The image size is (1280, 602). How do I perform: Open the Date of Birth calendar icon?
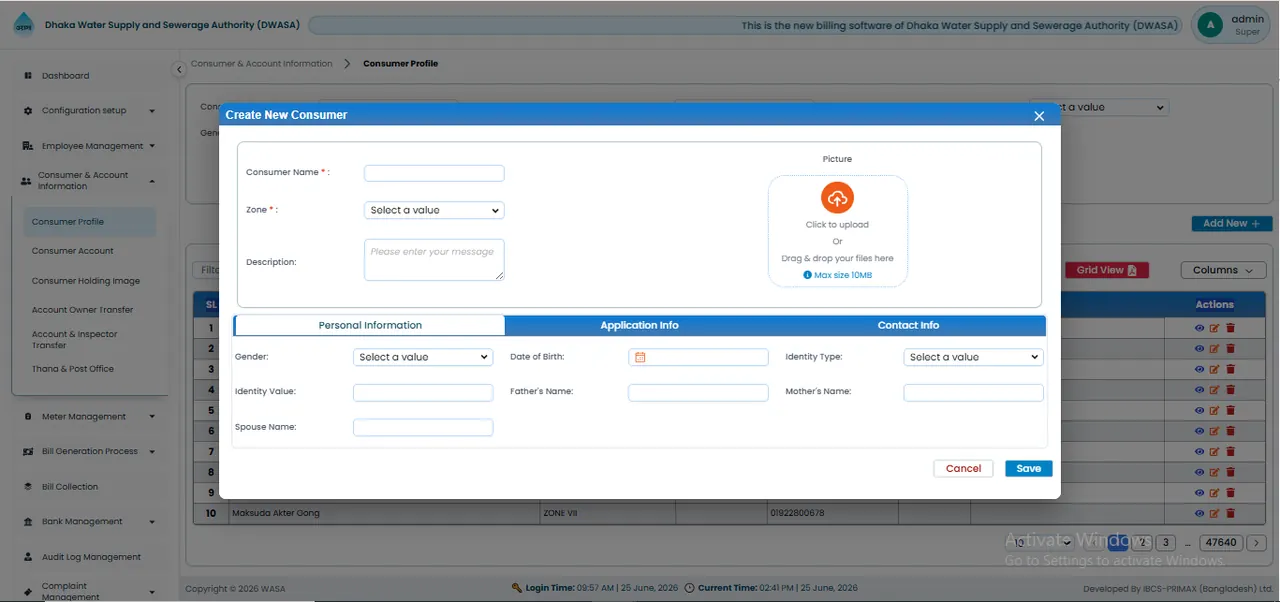pyautogui.click(x=640, y=357)
